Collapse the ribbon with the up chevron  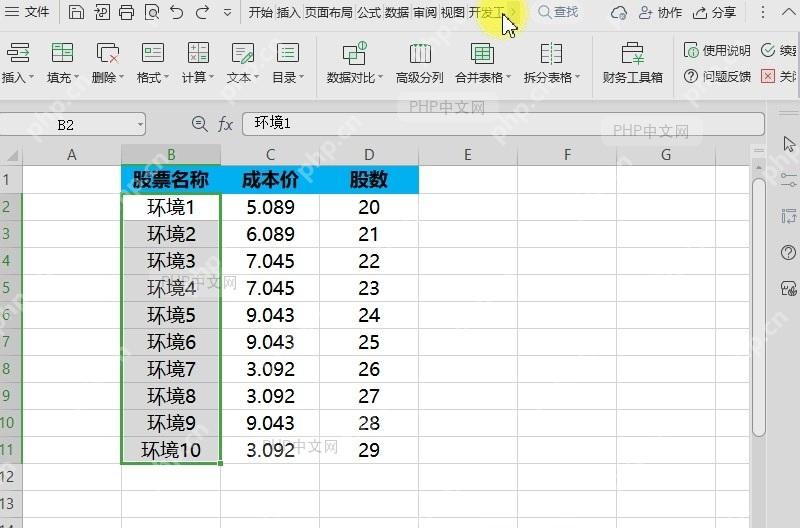pos(788,12)
